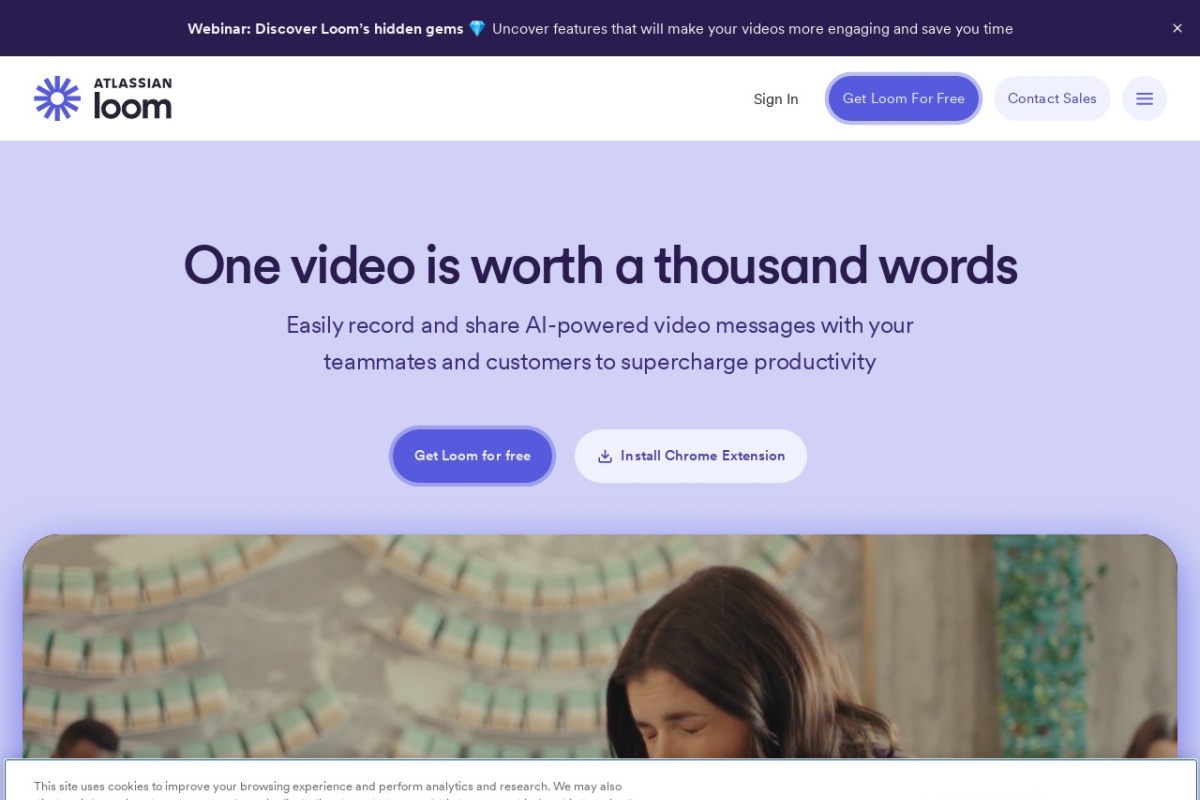
Task: Open the hamburger navigation menu
Action: [x=1144, y=99]
